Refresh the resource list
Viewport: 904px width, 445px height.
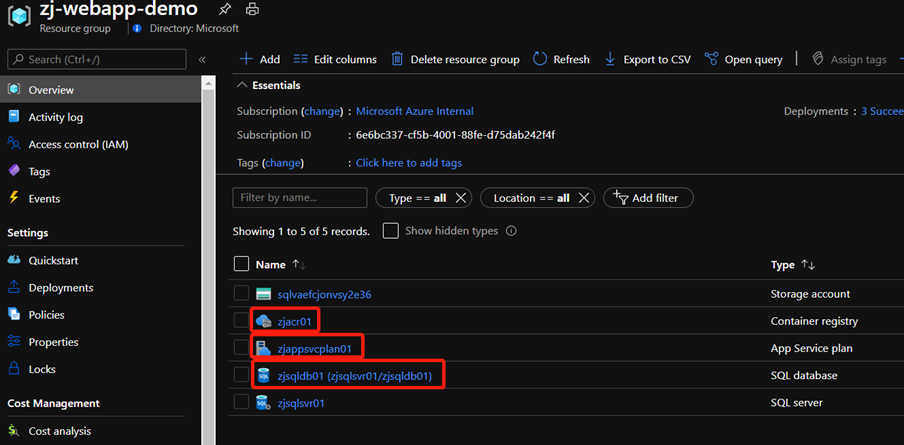[562, 59]
